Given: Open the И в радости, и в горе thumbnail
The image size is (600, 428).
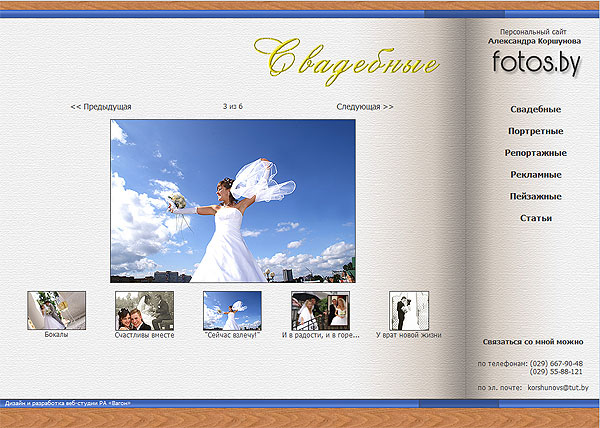Looking at the screenshot, I should click(319, 310).
